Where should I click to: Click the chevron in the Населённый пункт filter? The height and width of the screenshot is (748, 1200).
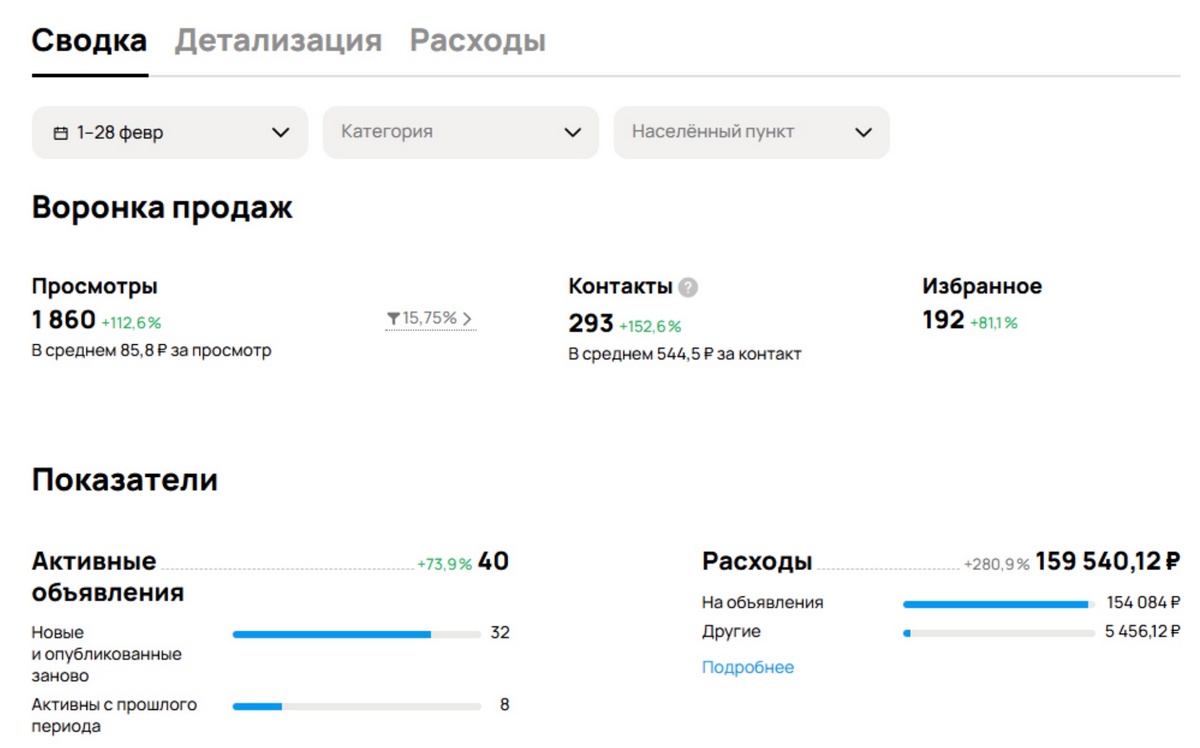tap(863, 133)
